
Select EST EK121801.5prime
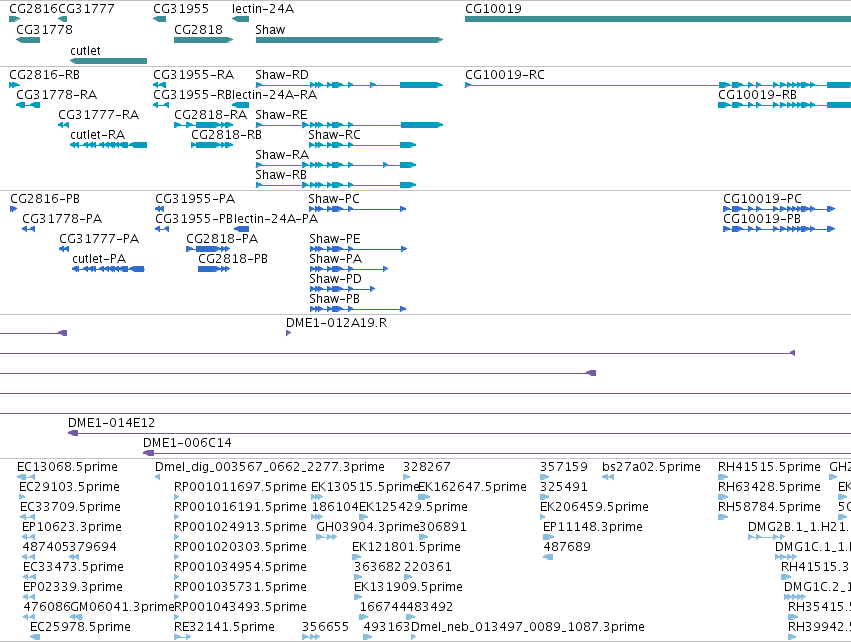pos(357,557)
